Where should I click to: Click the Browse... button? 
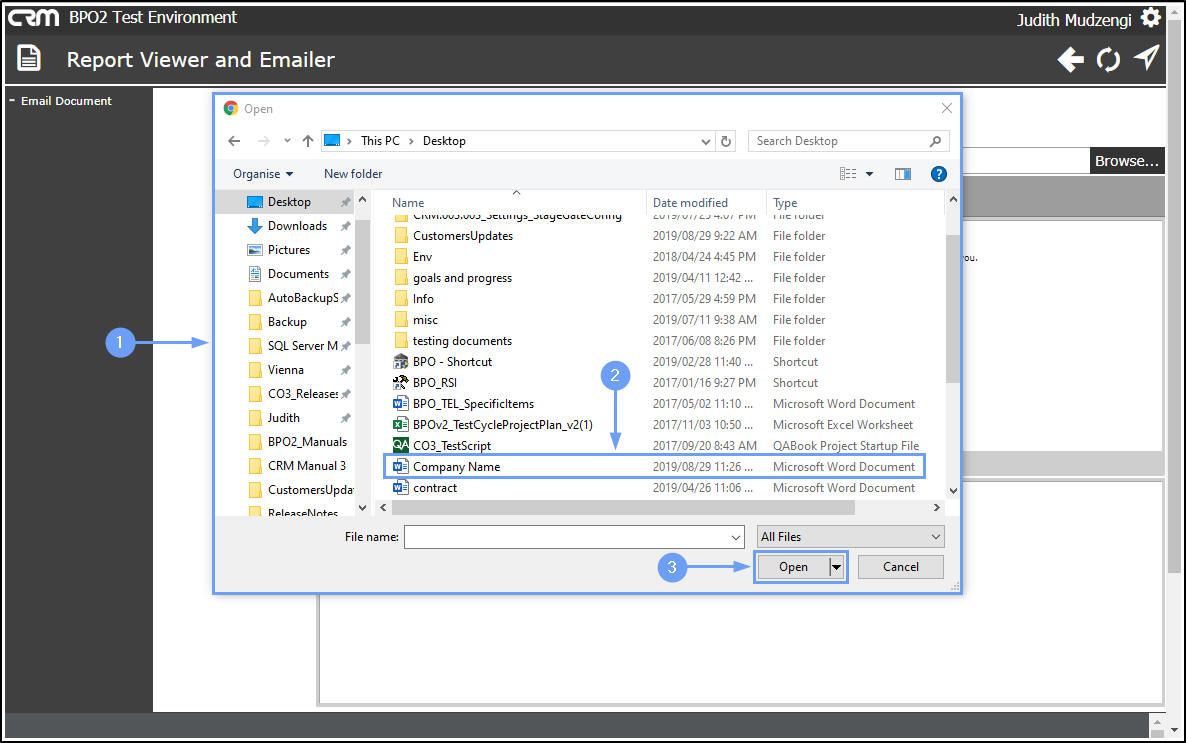[x=1126, y=160]
